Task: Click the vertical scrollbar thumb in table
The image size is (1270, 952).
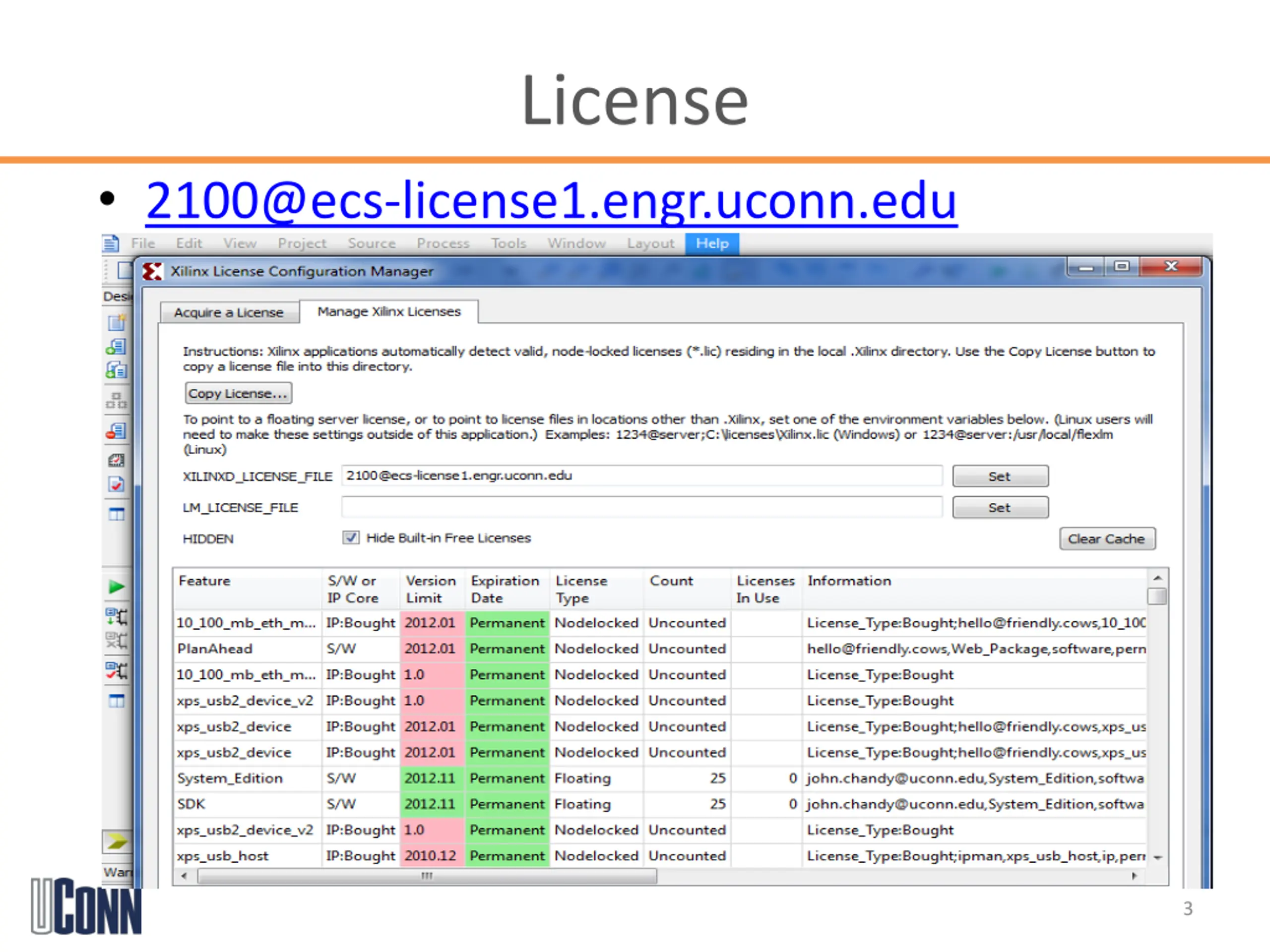Action: [x=1157, y=597]
